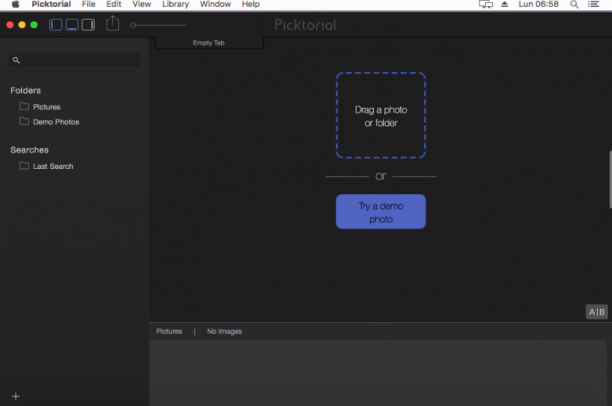612x406 pixels.
Task: Open the Library menu
Action: [175, 5]
